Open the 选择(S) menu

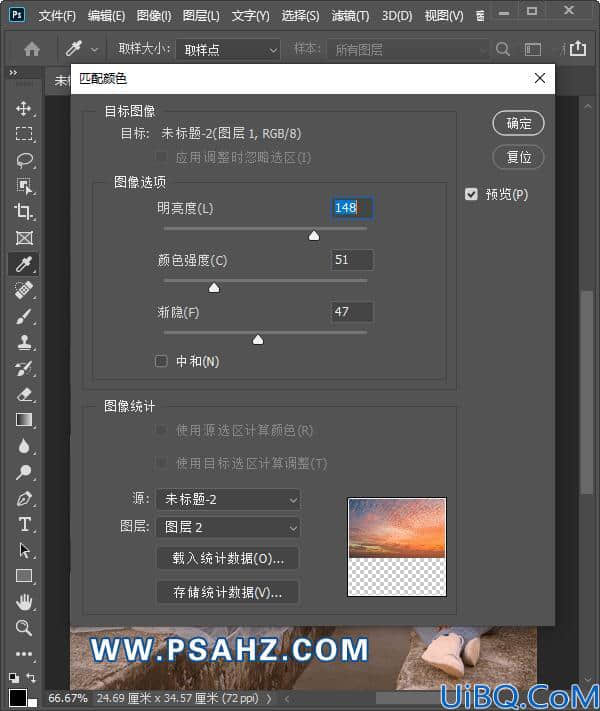(300, 16)
